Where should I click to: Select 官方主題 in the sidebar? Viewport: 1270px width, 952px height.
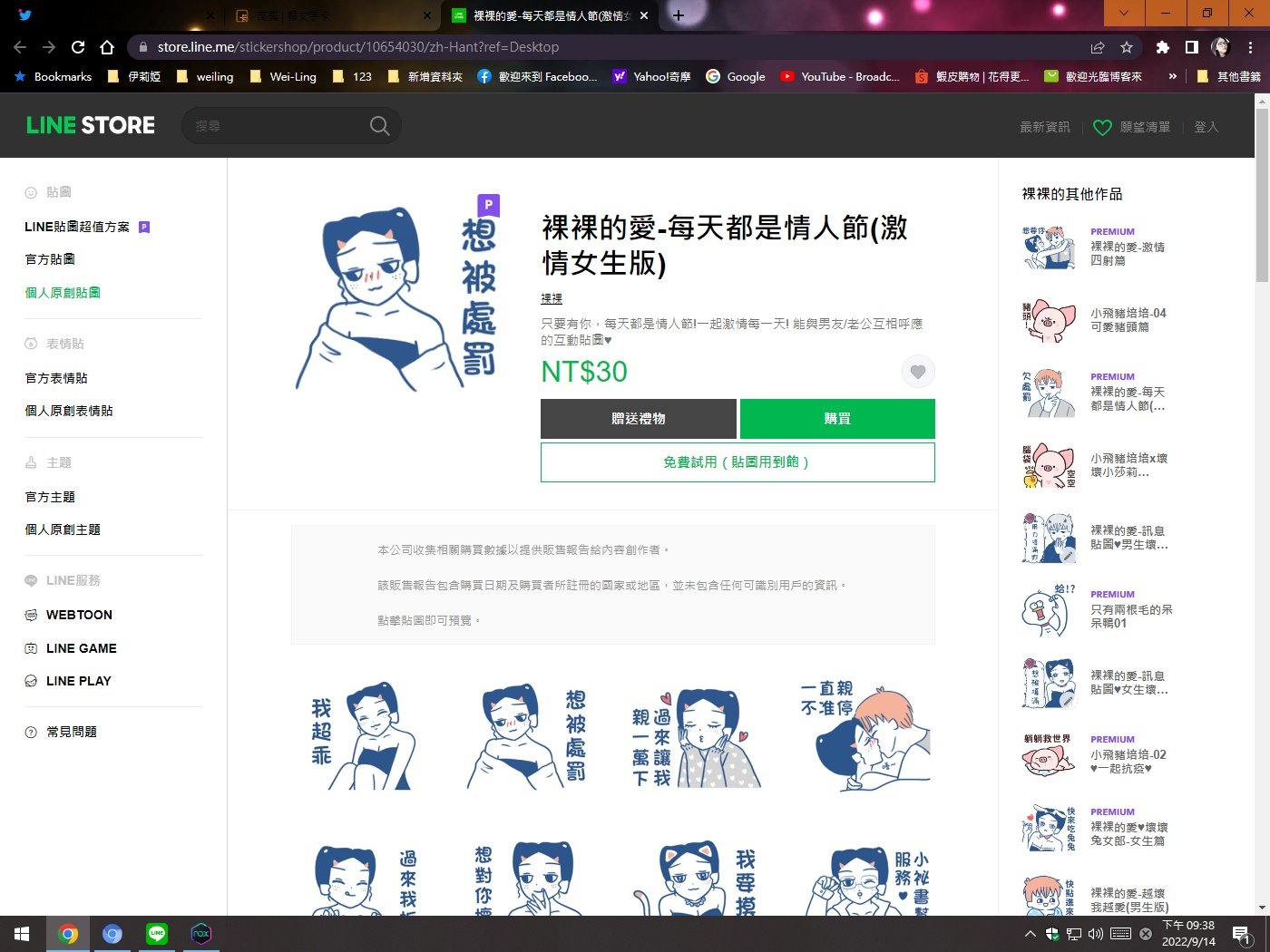click(x=50, y=497)
